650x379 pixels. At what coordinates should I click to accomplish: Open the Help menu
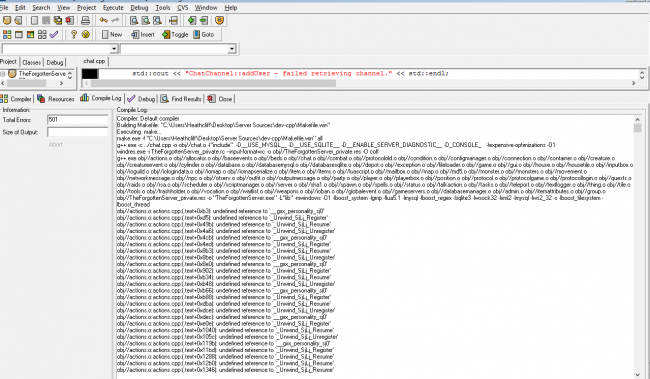pyautogui.click(x=231, y=7)
